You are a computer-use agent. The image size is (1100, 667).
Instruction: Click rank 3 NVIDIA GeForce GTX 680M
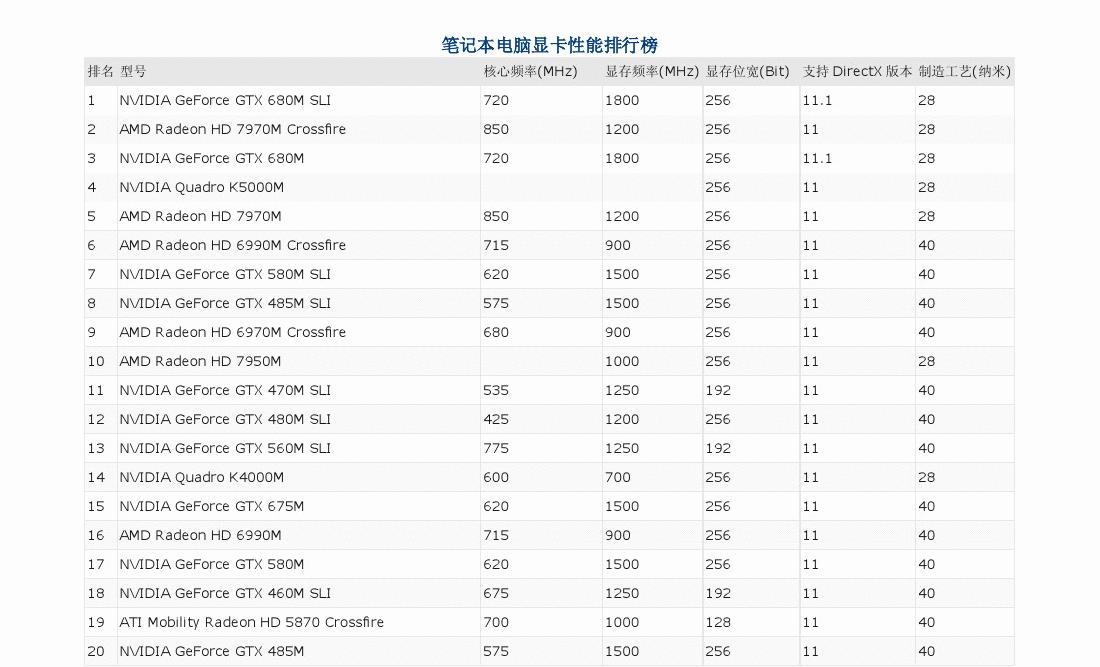pyautogui.click(x=211, y=159)
